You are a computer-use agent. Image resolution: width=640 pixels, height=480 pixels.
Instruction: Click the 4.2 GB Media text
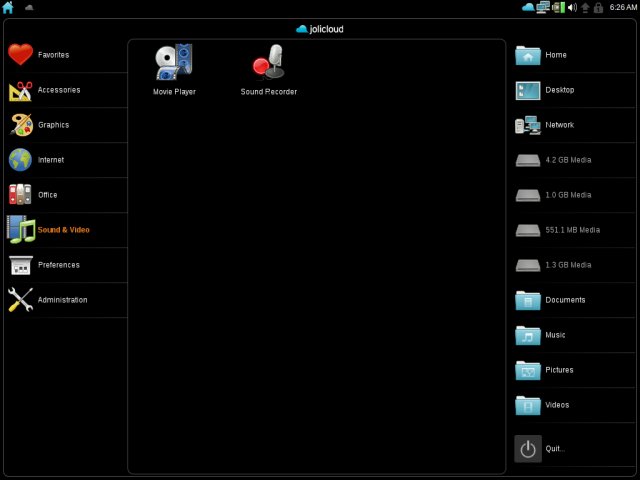tap(568, 160)
